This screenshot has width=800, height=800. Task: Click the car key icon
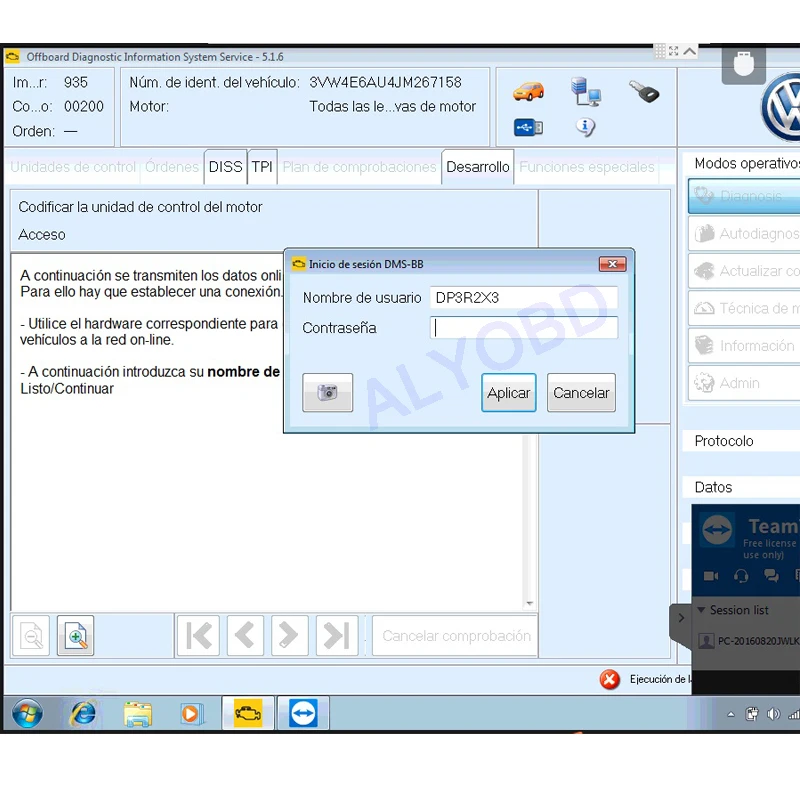(644, 91)
